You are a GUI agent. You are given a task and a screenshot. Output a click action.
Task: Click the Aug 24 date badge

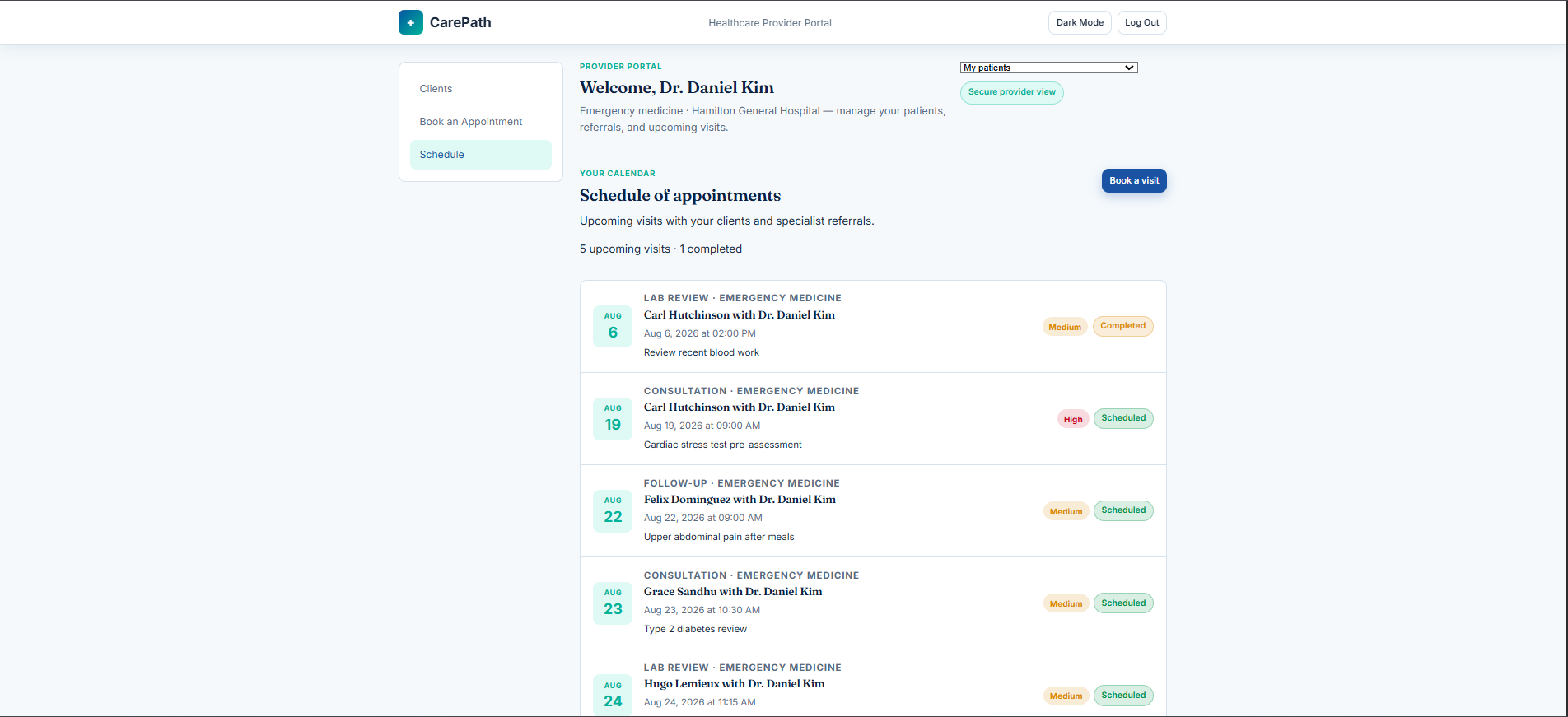[x=613, y=695]
